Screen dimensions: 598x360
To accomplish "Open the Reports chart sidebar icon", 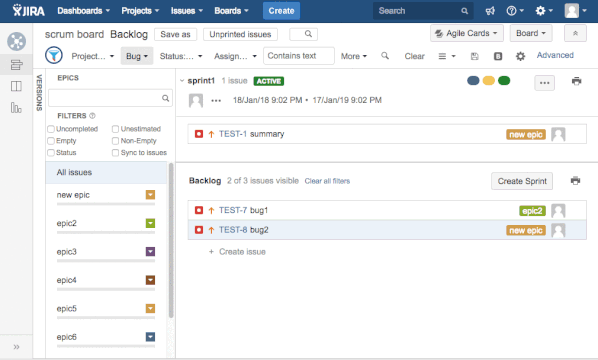I will point(16,108).
